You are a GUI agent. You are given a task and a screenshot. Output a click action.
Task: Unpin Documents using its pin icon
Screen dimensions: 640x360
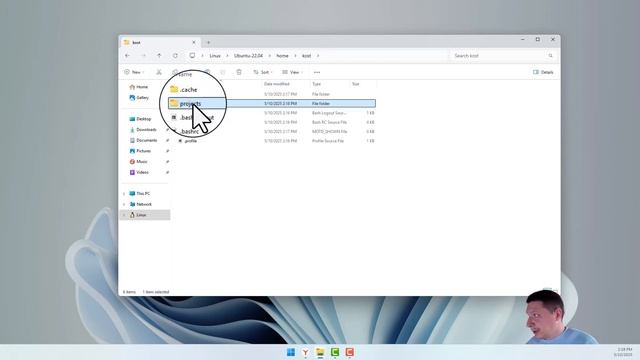(167, 140)
